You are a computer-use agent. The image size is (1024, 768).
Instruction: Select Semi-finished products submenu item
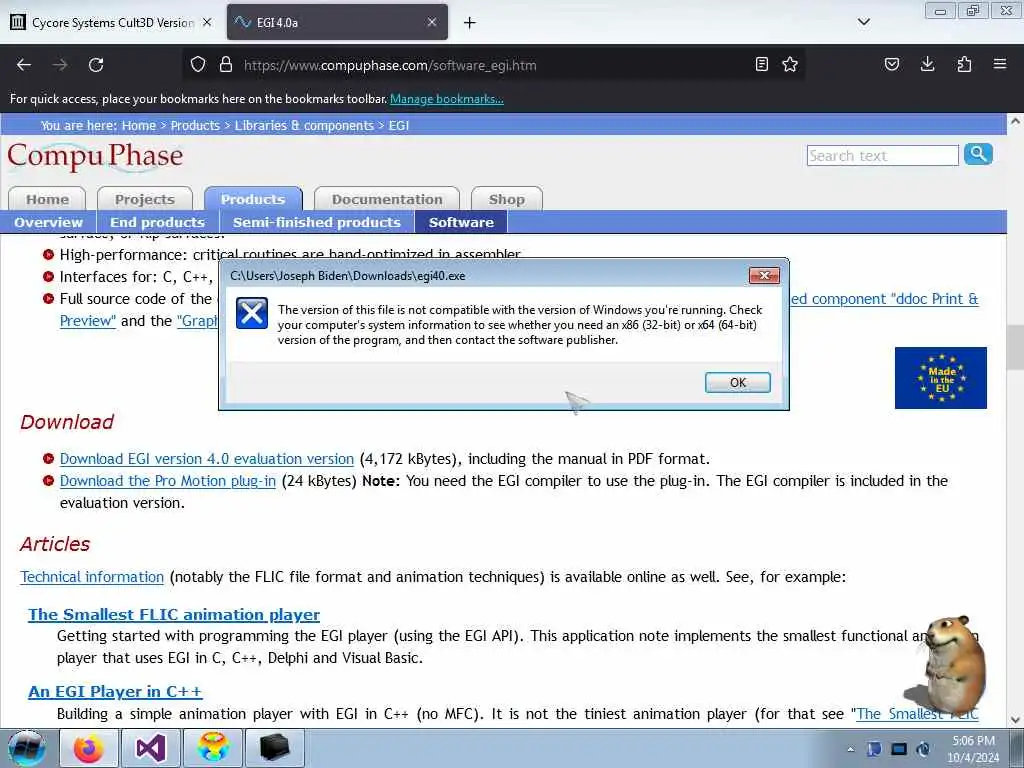tap(317, 222)
